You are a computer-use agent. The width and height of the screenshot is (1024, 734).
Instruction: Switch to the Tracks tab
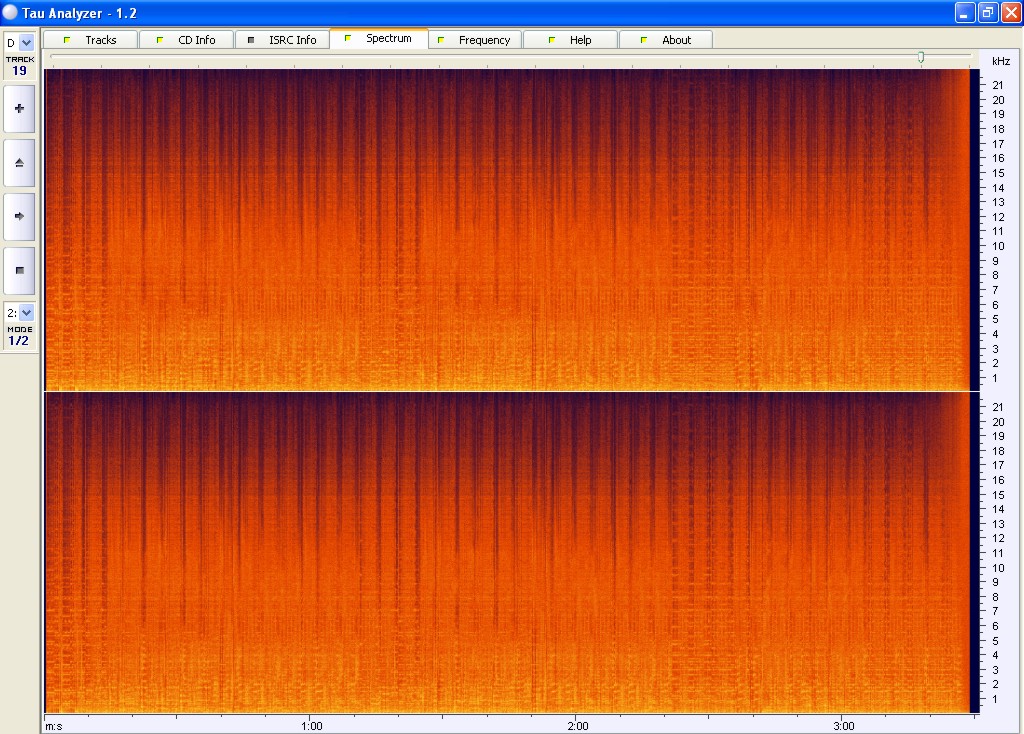click(100, 40)
